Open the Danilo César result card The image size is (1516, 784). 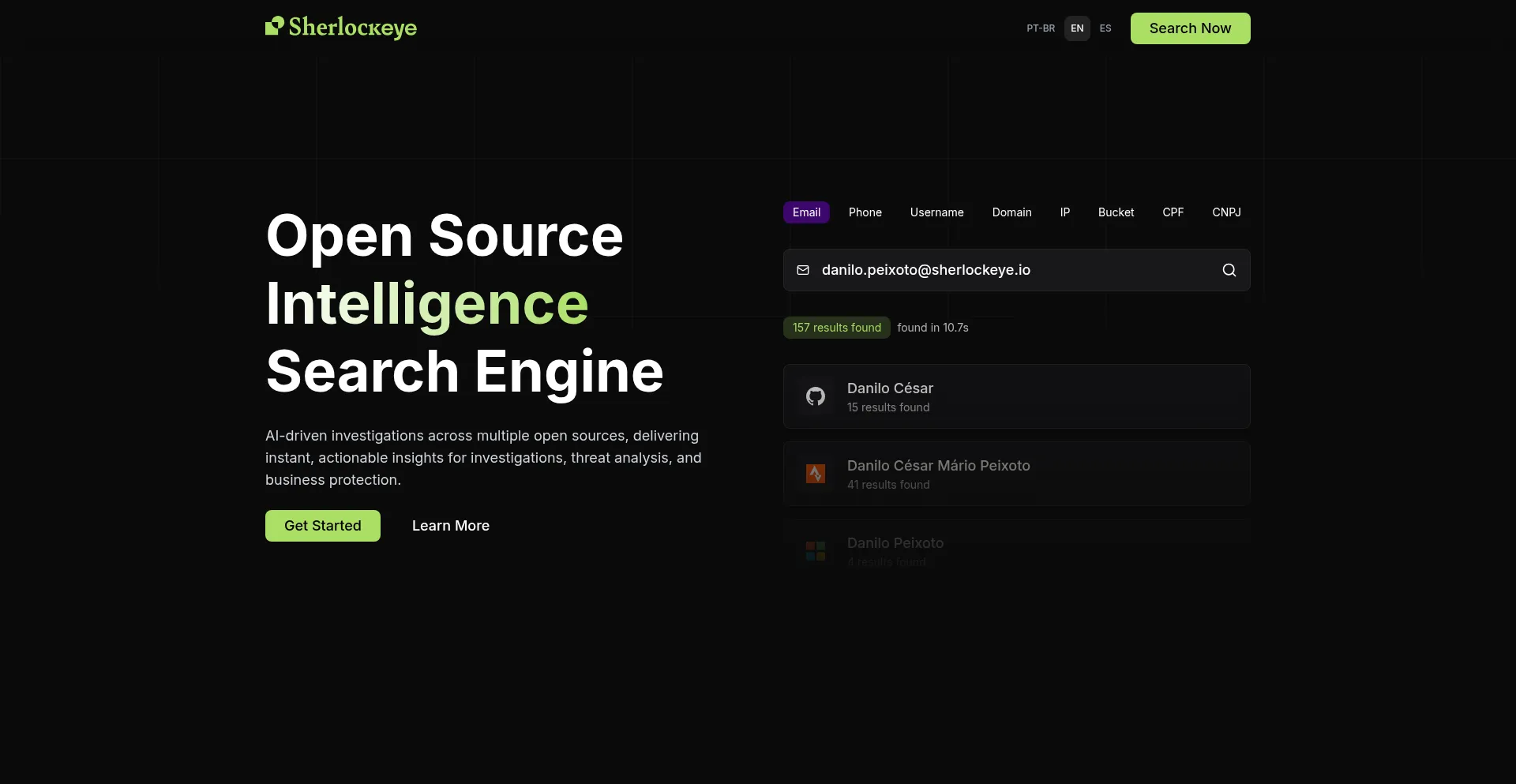1016,396
